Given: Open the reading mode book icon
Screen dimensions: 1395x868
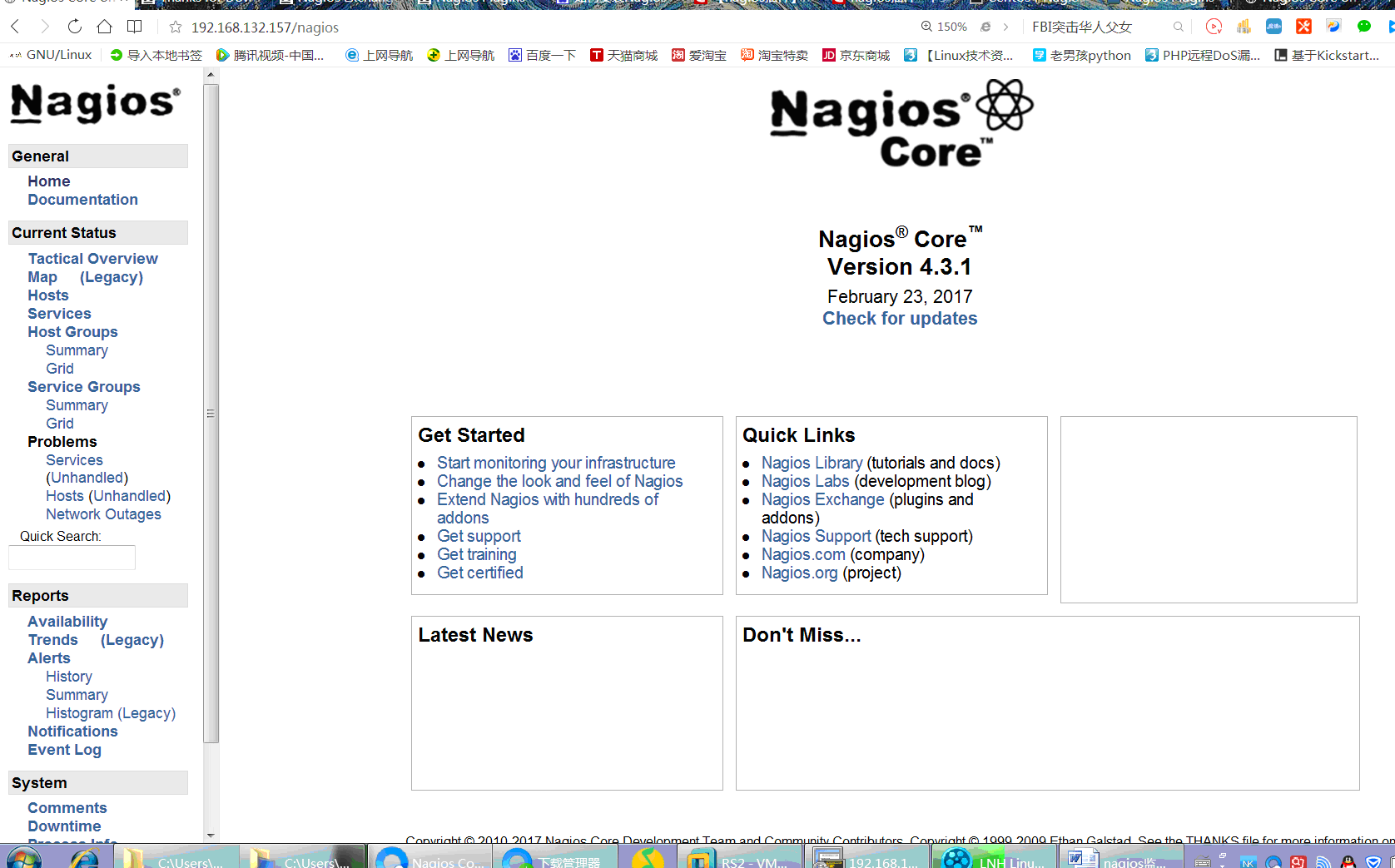Looking at the screenshot, I should (134, 27).
